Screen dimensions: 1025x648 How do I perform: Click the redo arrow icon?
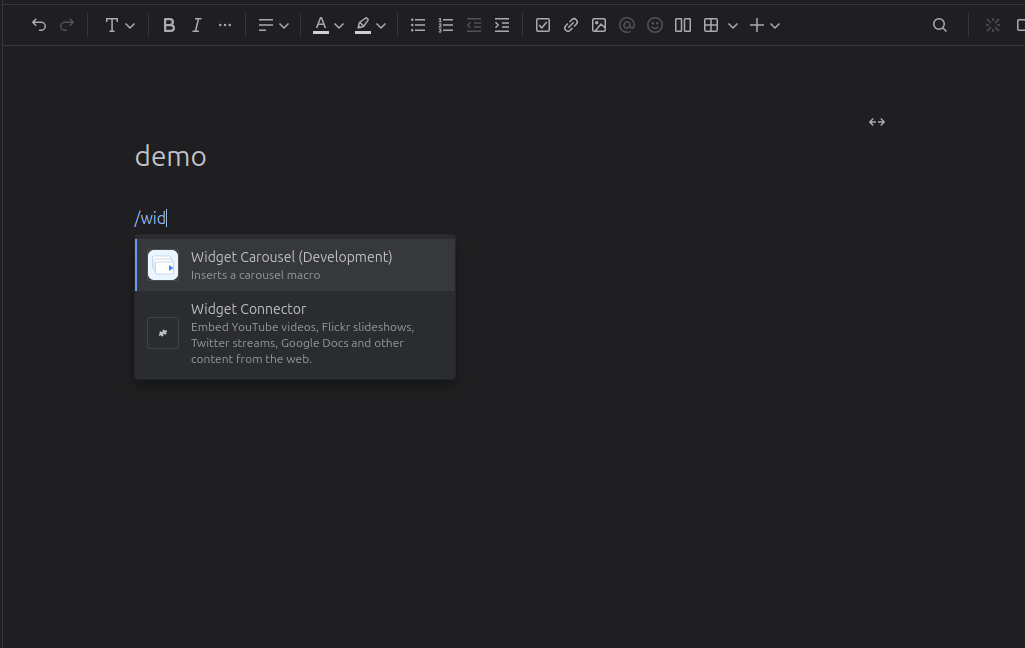(x=67, y=26)
